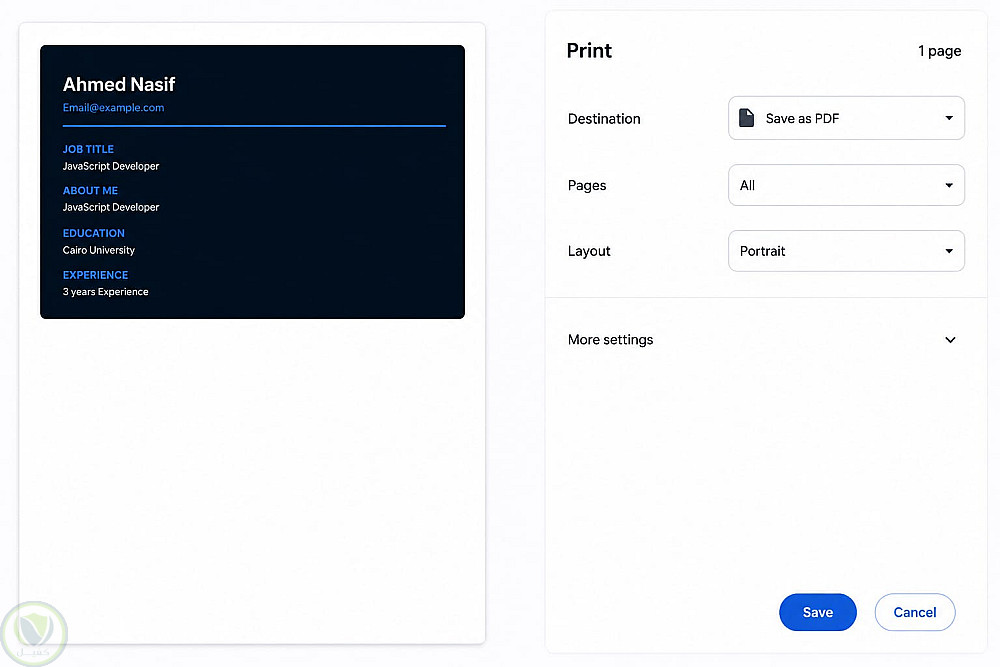Click the green shield watermark logo

coord(34,634)
